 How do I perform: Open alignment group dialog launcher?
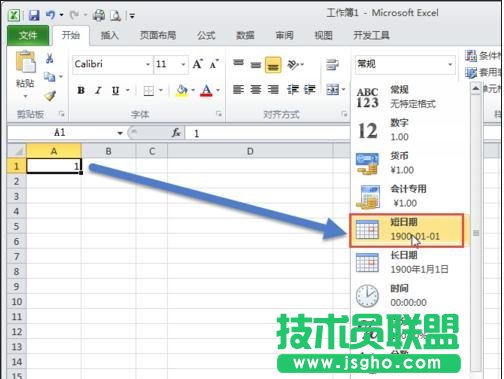pos(344,114)
